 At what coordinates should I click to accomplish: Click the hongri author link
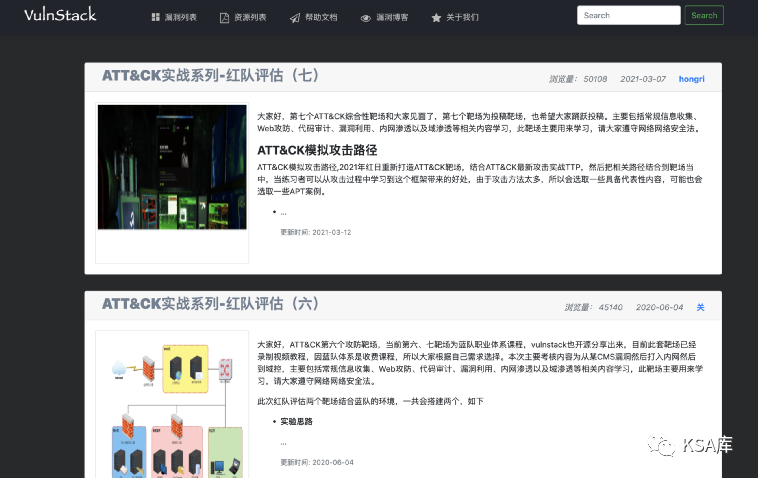pyautogui.click(x=691, y=79)
